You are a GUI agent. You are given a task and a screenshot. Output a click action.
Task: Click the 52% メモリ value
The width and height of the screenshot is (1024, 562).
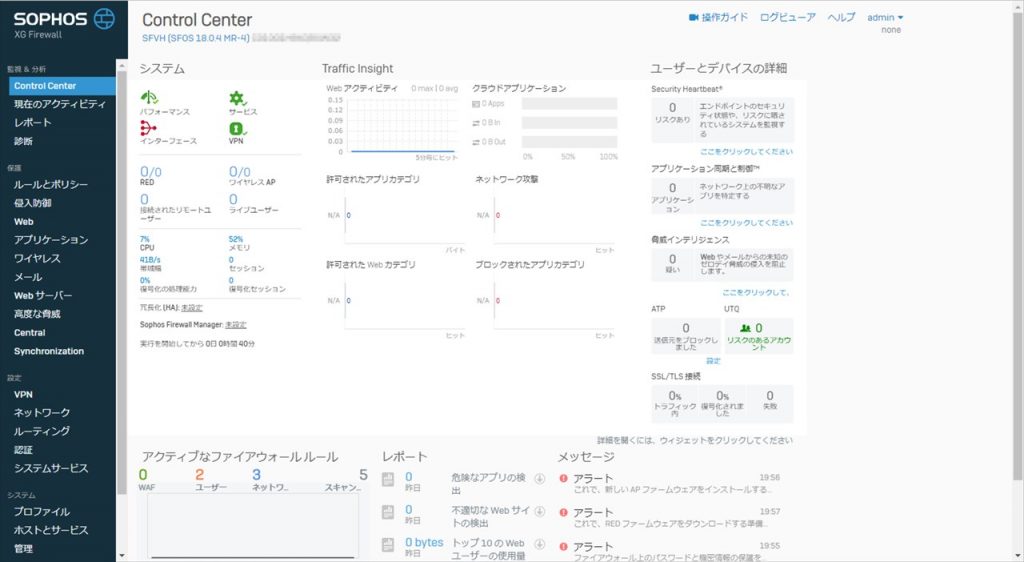pos(236,239)
